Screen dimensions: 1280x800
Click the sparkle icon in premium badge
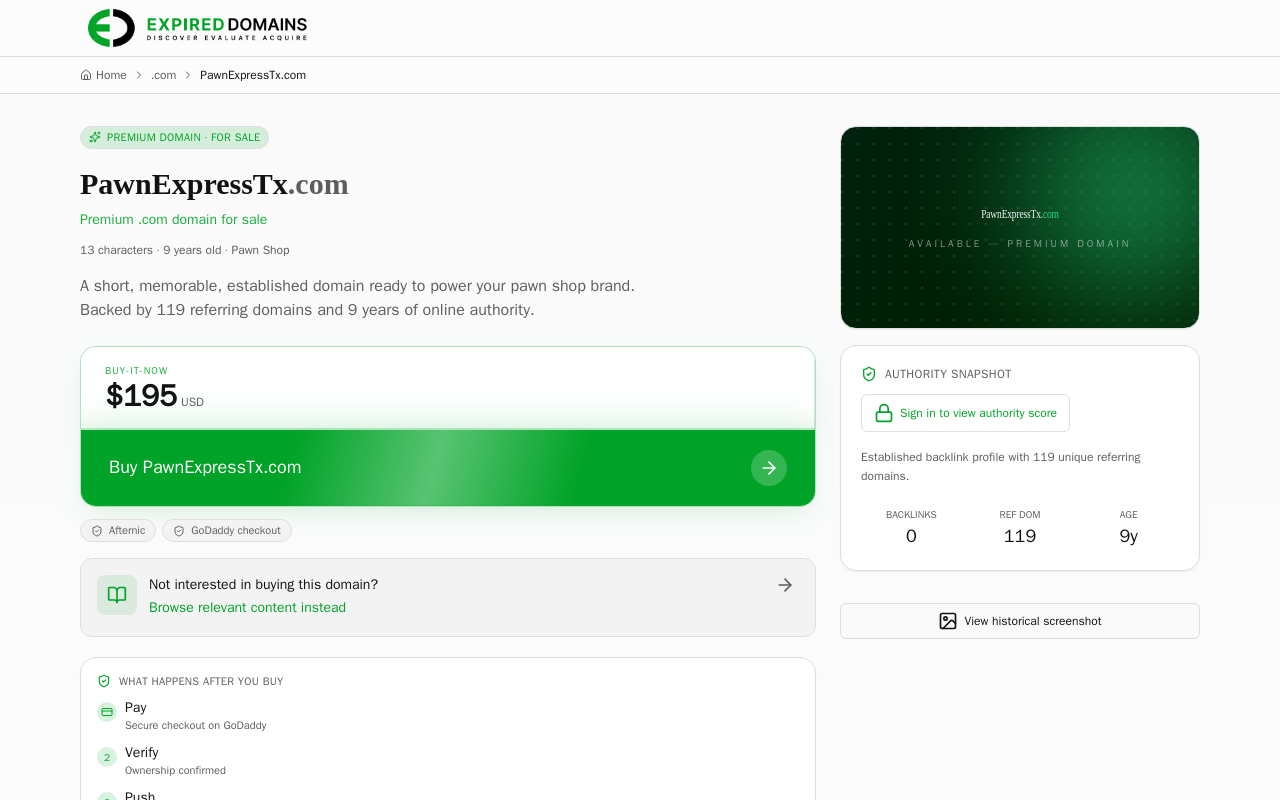[x=95, y=137]
